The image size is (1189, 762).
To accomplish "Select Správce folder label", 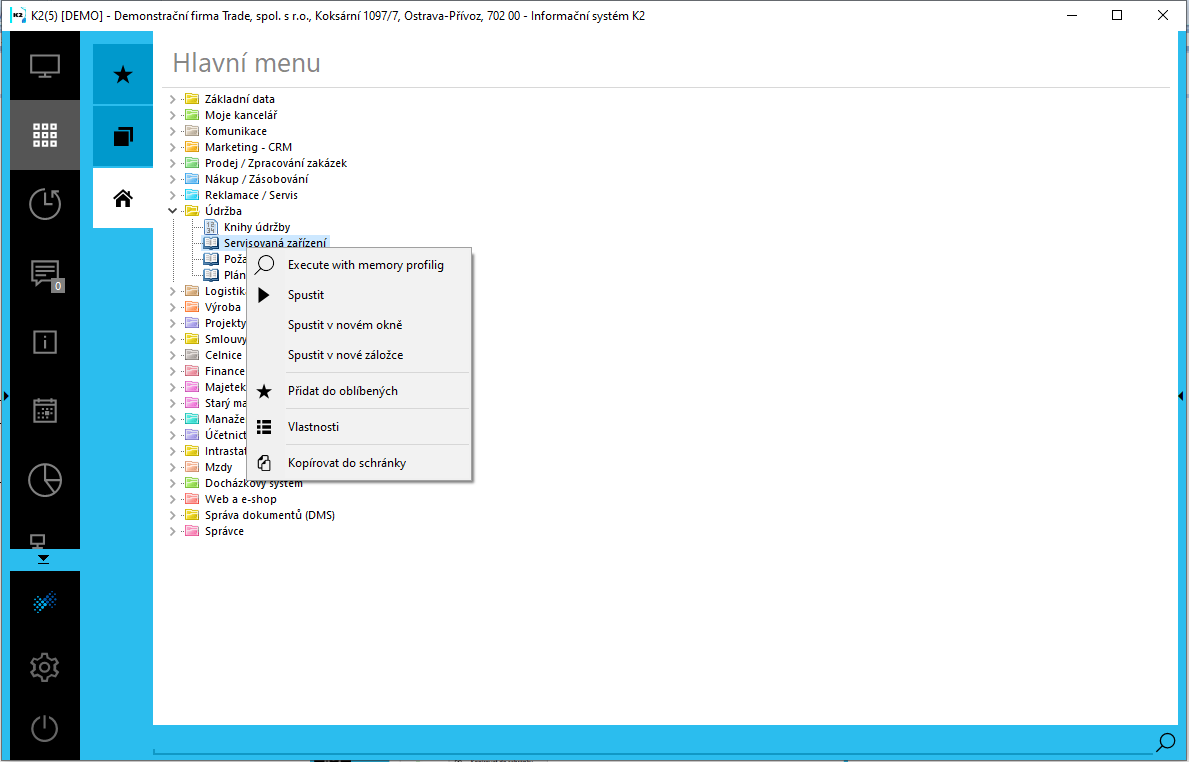I will (224, 532).
